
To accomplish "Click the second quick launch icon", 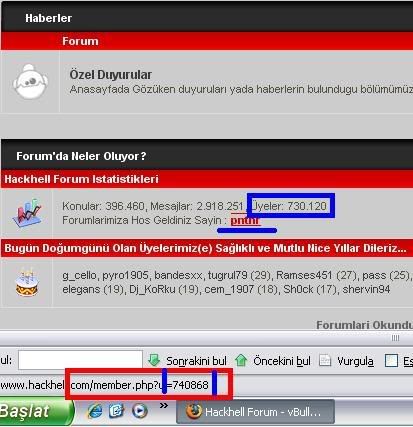I will pos(116,411).
